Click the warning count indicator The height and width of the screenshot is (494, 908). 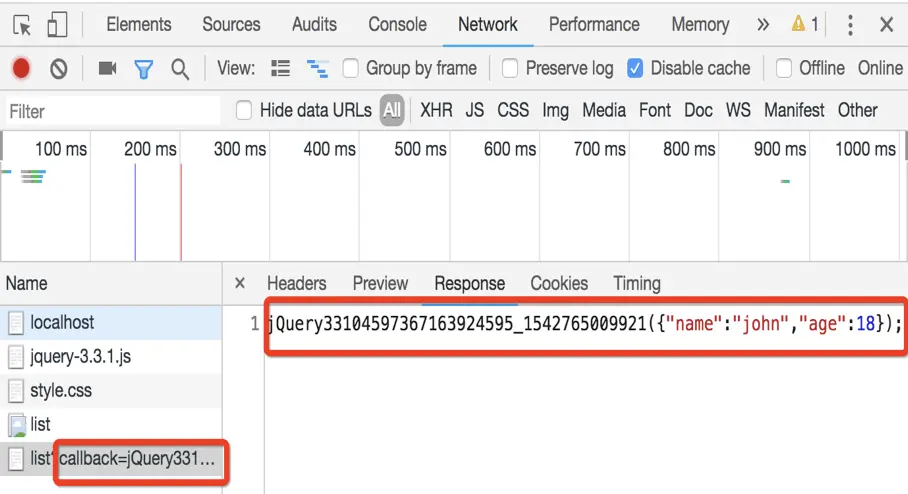(805, 24)
